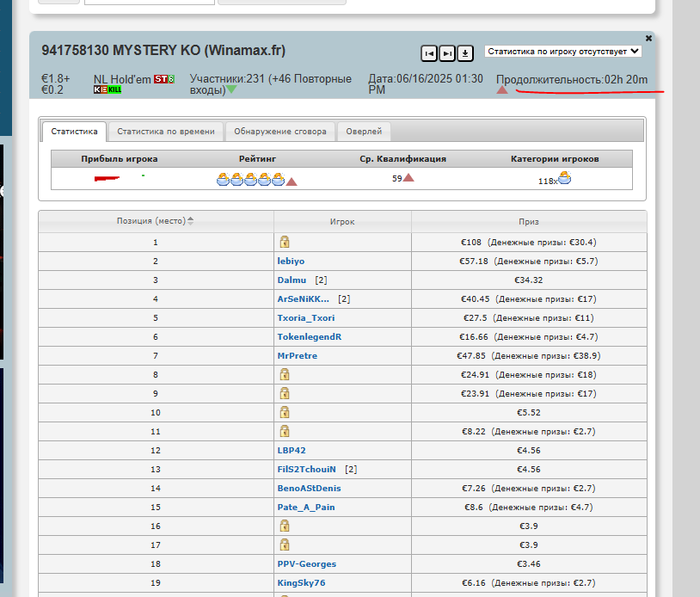Go to the next tournament icon

(x=447, y=54)
